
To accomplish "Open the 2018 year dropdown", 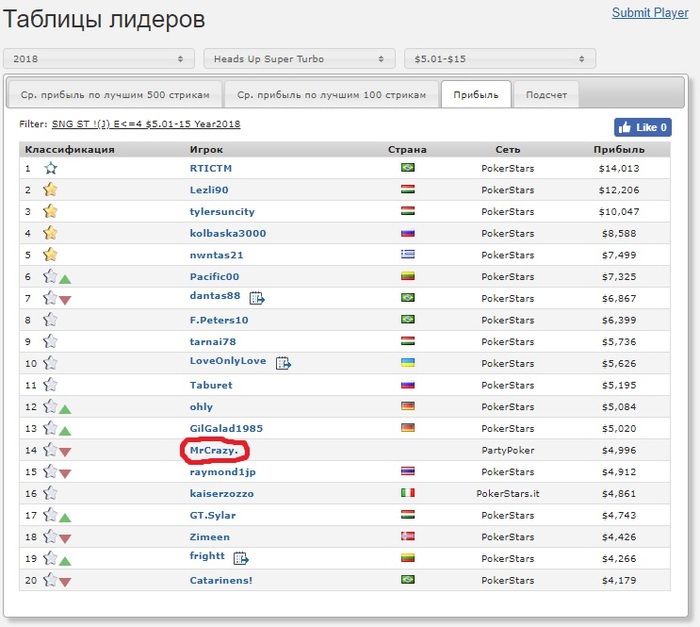I will click(99, 59).
